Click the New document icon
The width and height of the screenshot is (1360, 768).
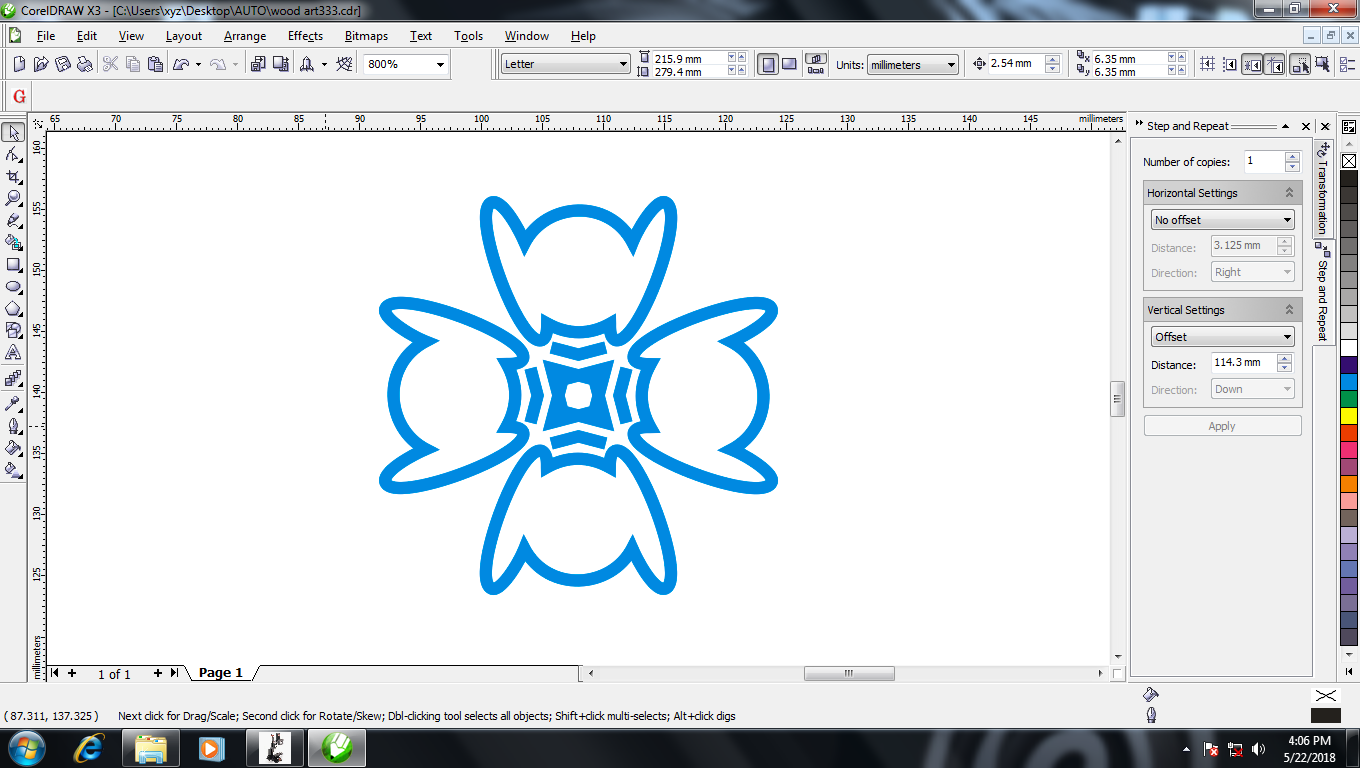(19, 64)
